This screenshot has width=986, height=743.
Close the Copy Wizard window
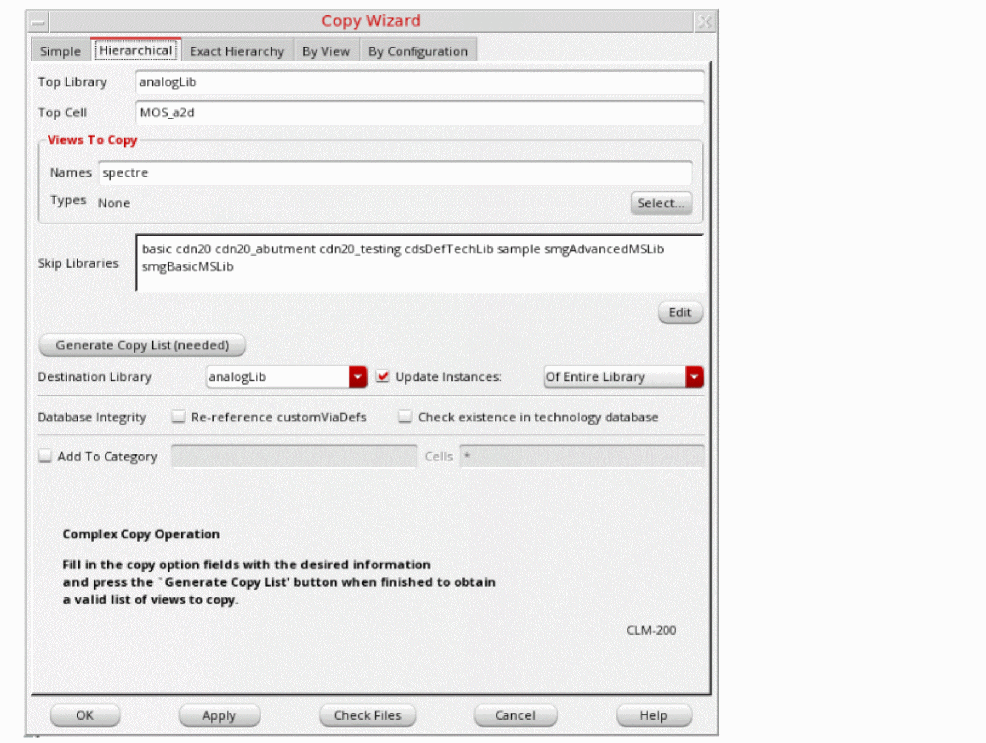705,22
